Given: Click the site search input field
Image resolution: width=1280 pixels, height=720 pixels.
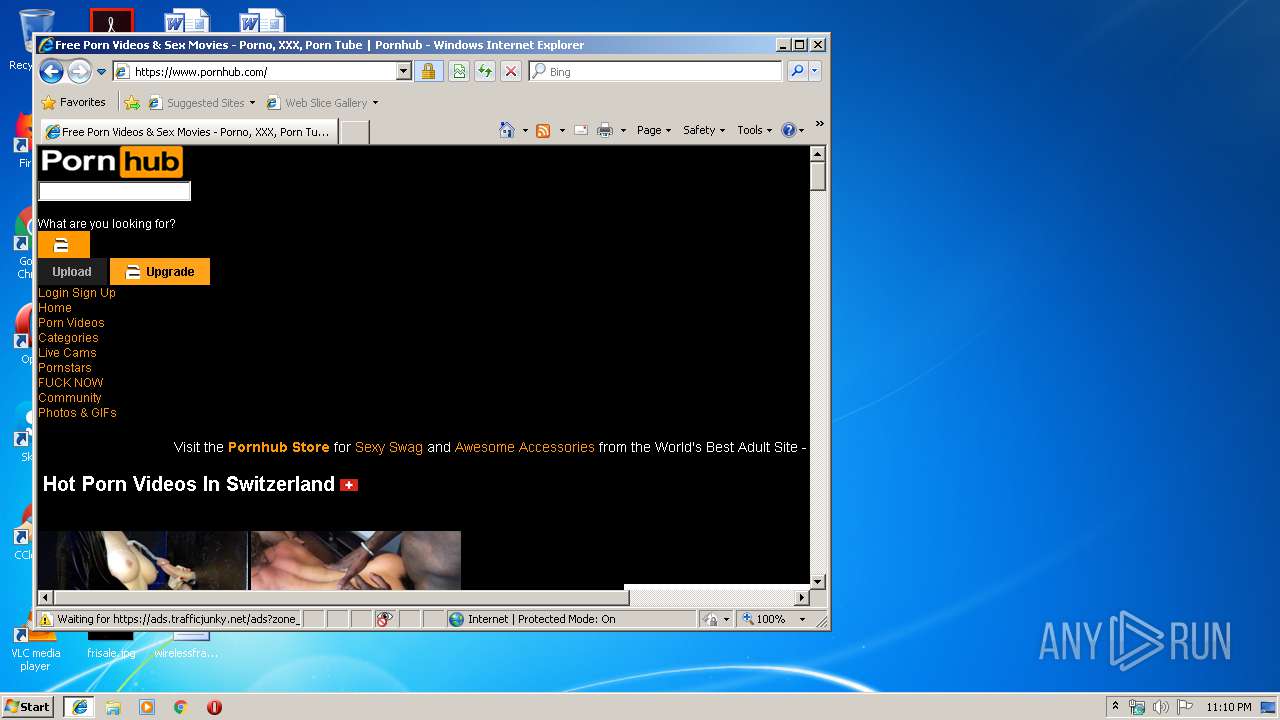Looking at the screenshot, I should click(x=114, y=191).
